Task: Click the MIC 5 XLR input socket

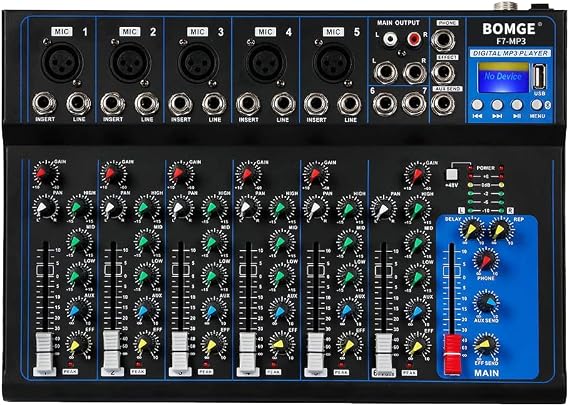Action: [334, 62]
